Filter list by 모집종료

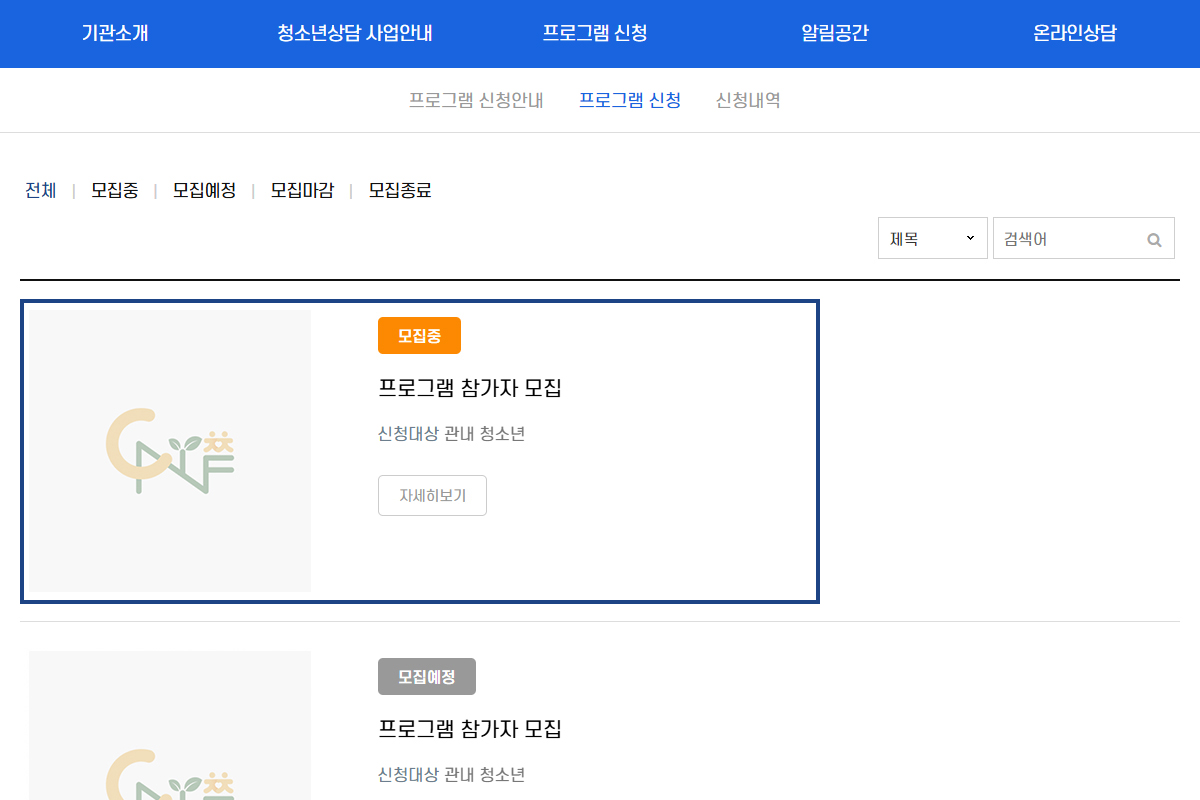click(x=400, y=190)
